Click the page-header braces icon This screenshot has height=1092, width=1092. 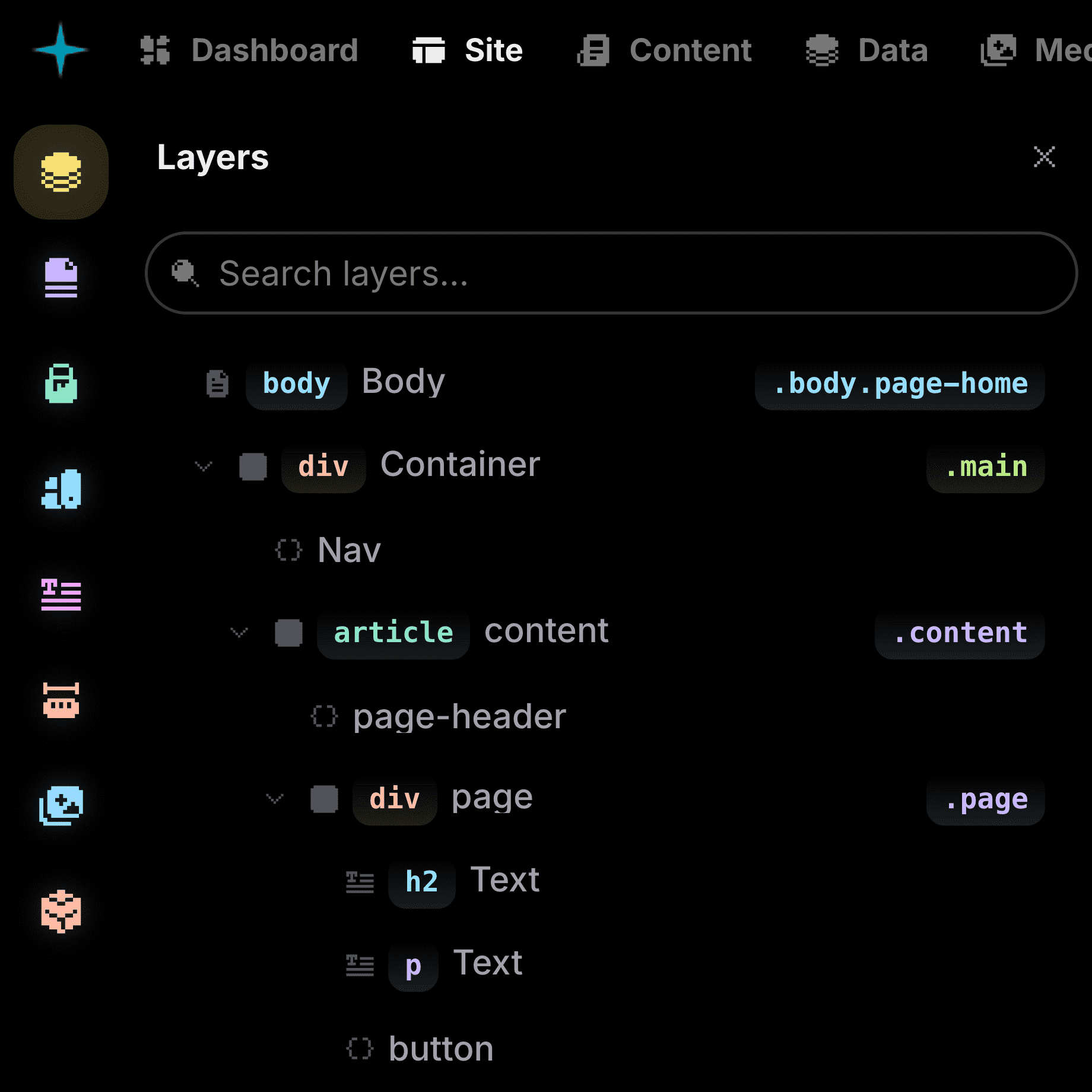point(324,716)
